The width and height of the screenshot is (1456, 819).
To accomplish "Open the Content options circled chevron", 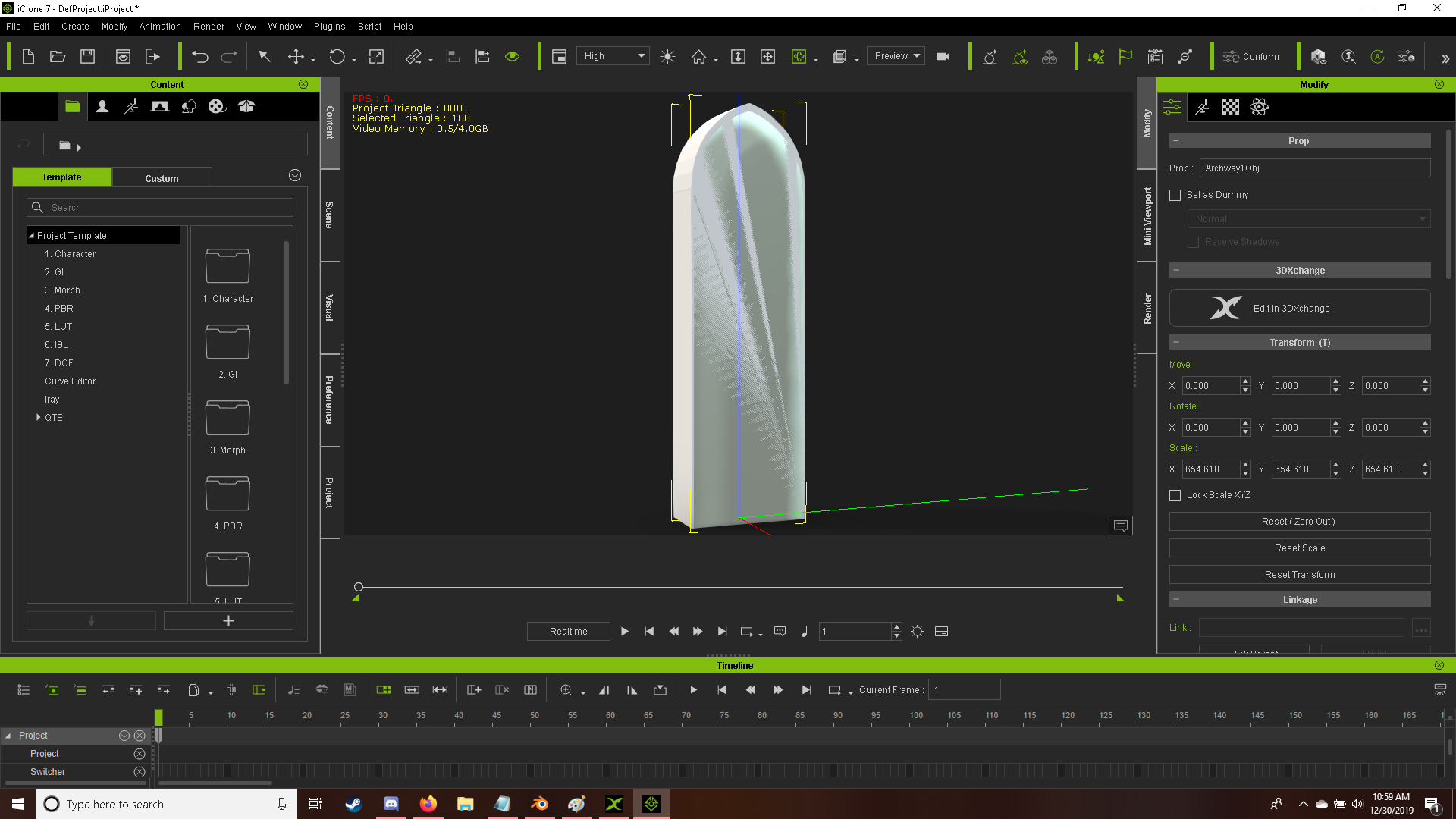I will (x=295, y=176).
